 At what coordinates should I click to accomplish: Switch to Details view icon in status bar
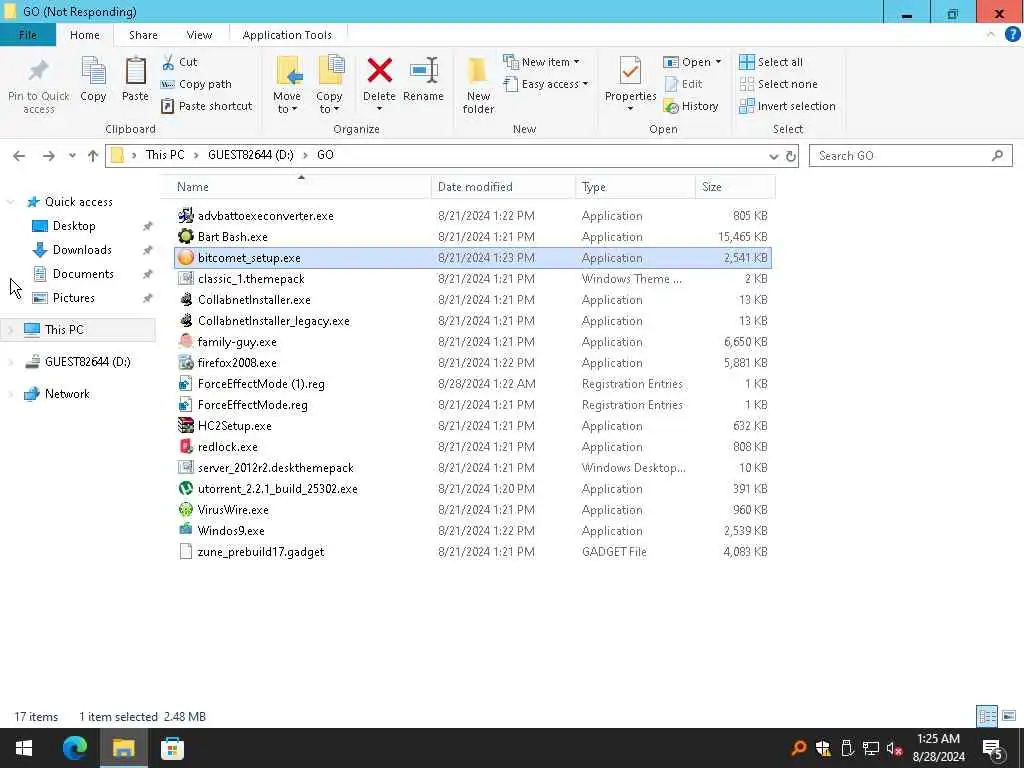(987, 716)
